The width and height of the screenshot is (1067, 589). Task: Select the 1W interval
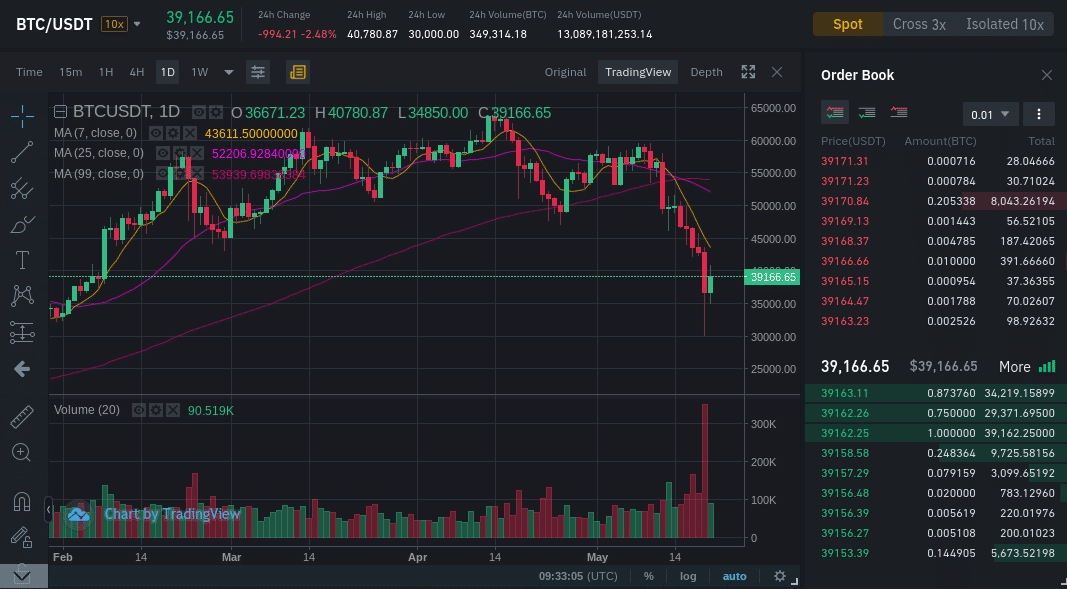(x=199, y=72)
